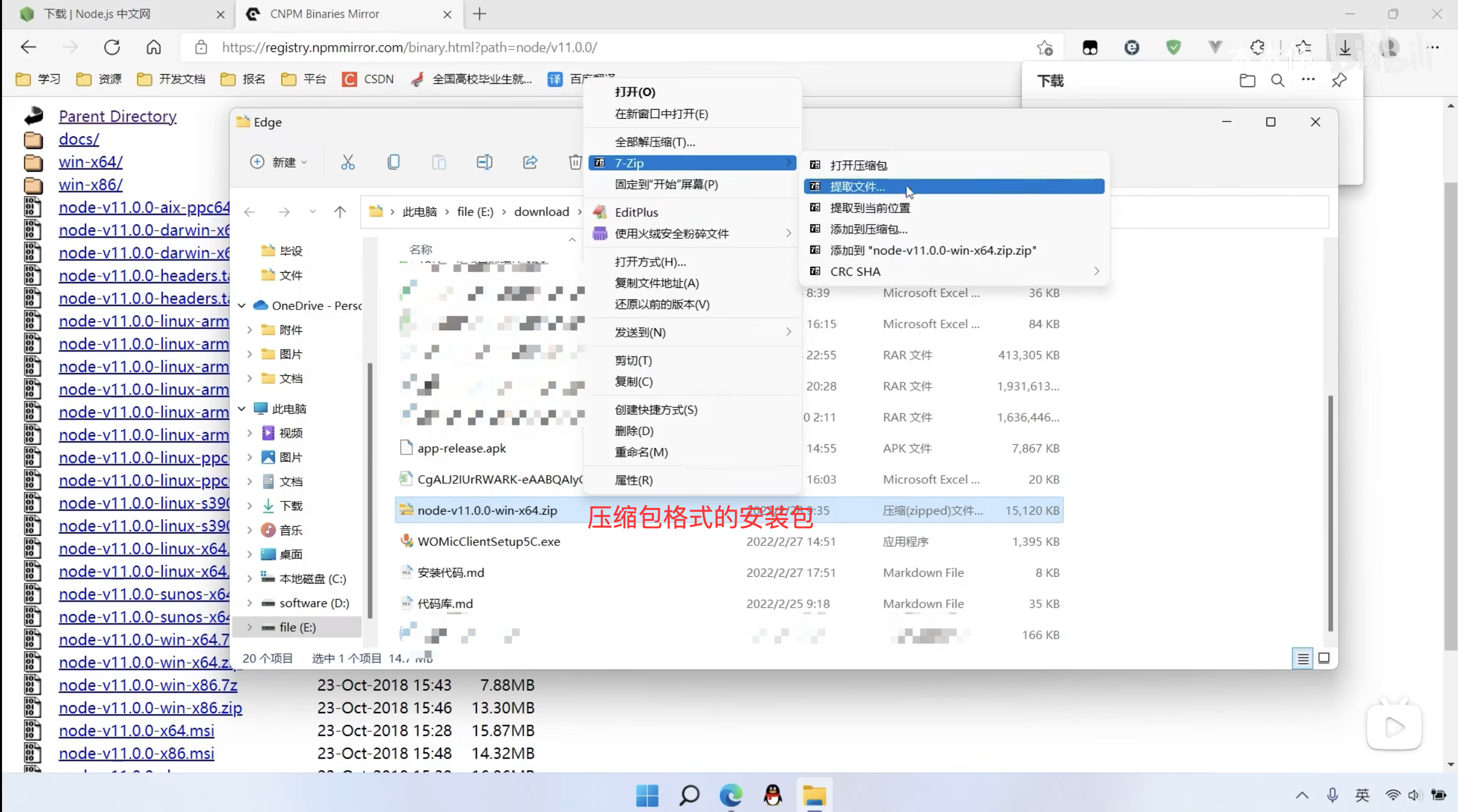The image size is (1458, 812).
Task: Switch to large thumbnails view toggle
Action: tap(1324, 658)
